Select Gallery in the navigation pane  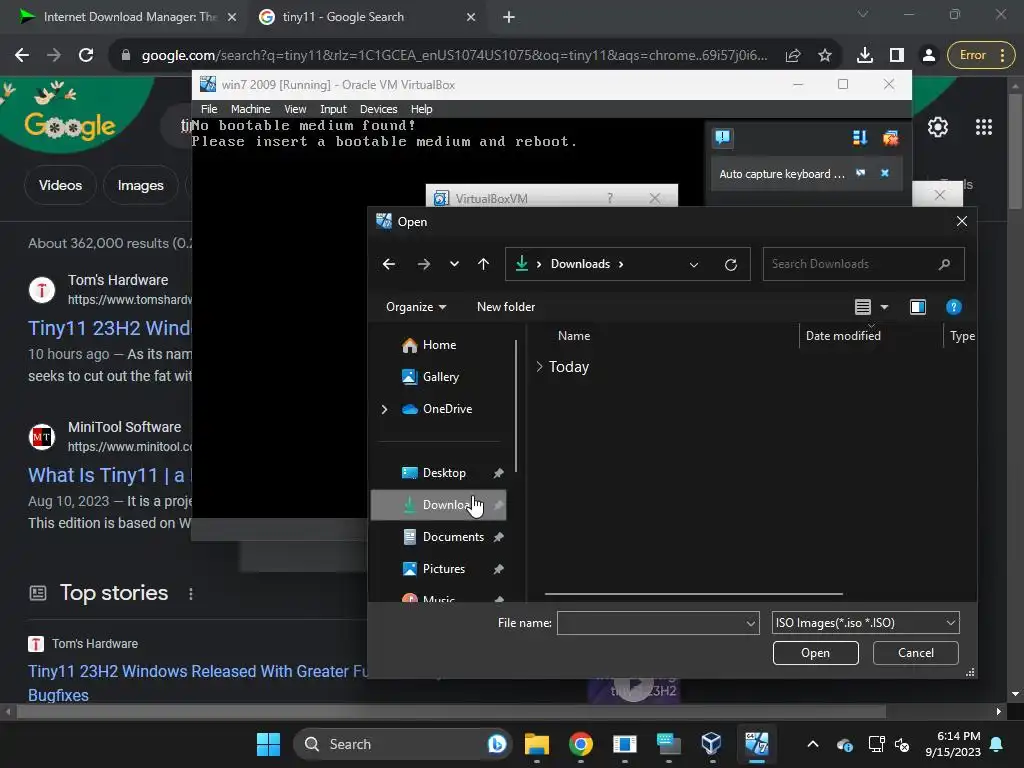[x=438, y=377]
